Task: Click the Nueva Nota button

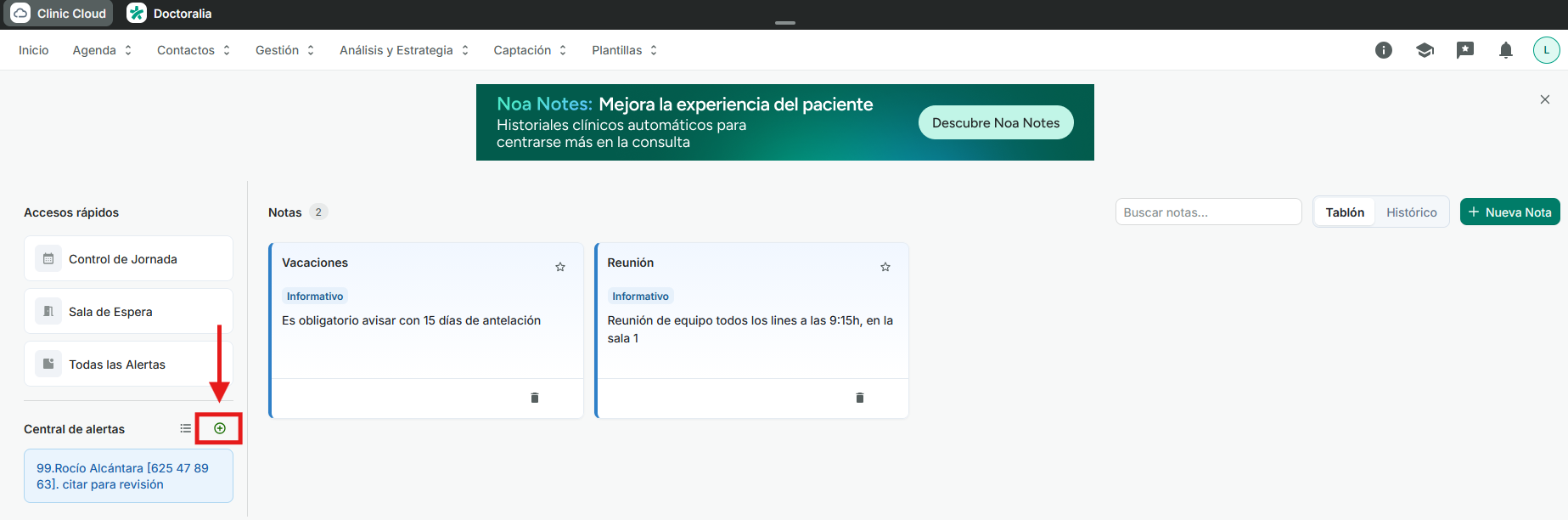Action: tap(1510, 212)
